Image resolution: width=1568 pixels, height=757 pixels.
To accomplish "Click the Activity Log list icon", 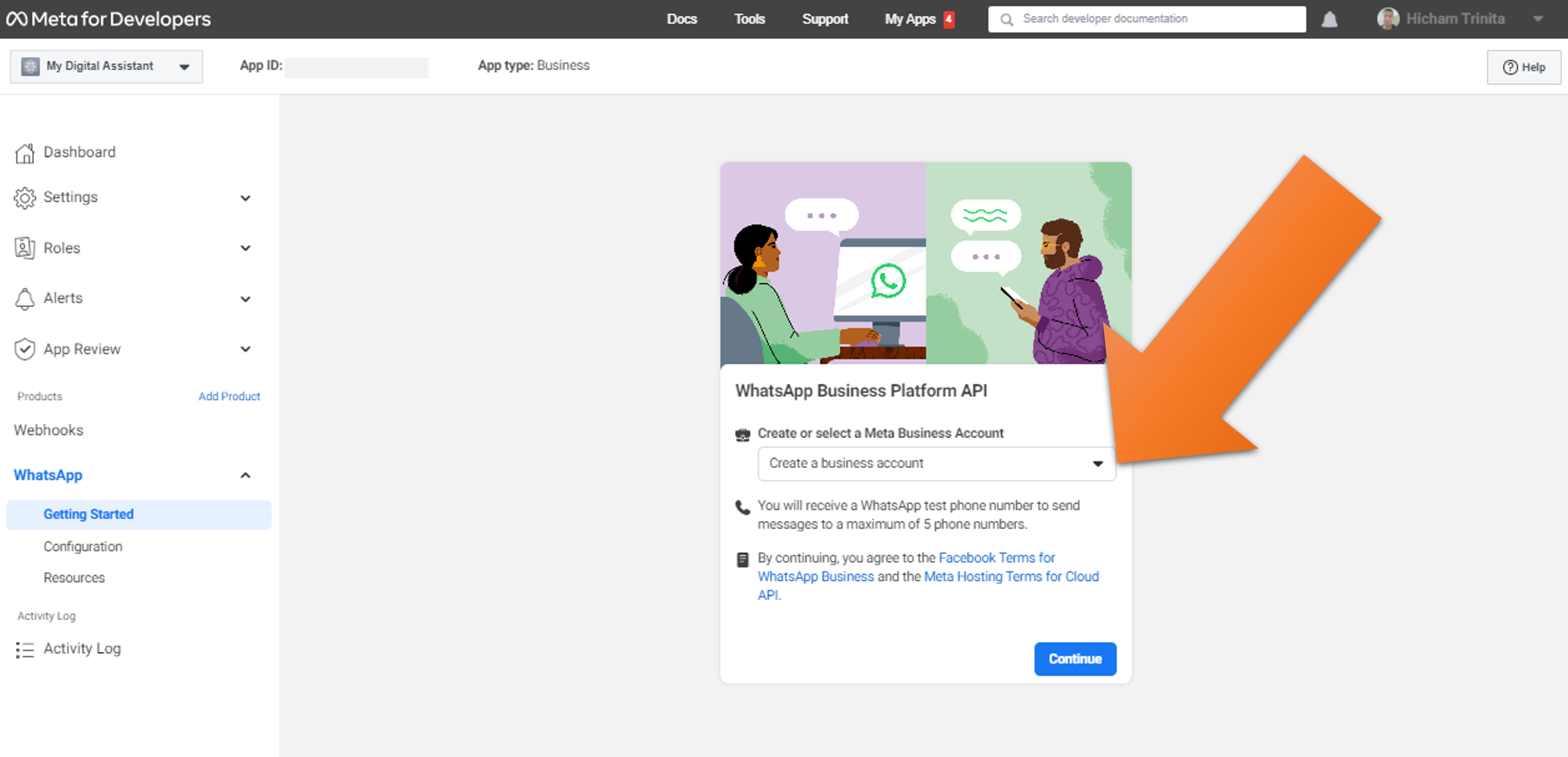I will click(x=24, y=649).
